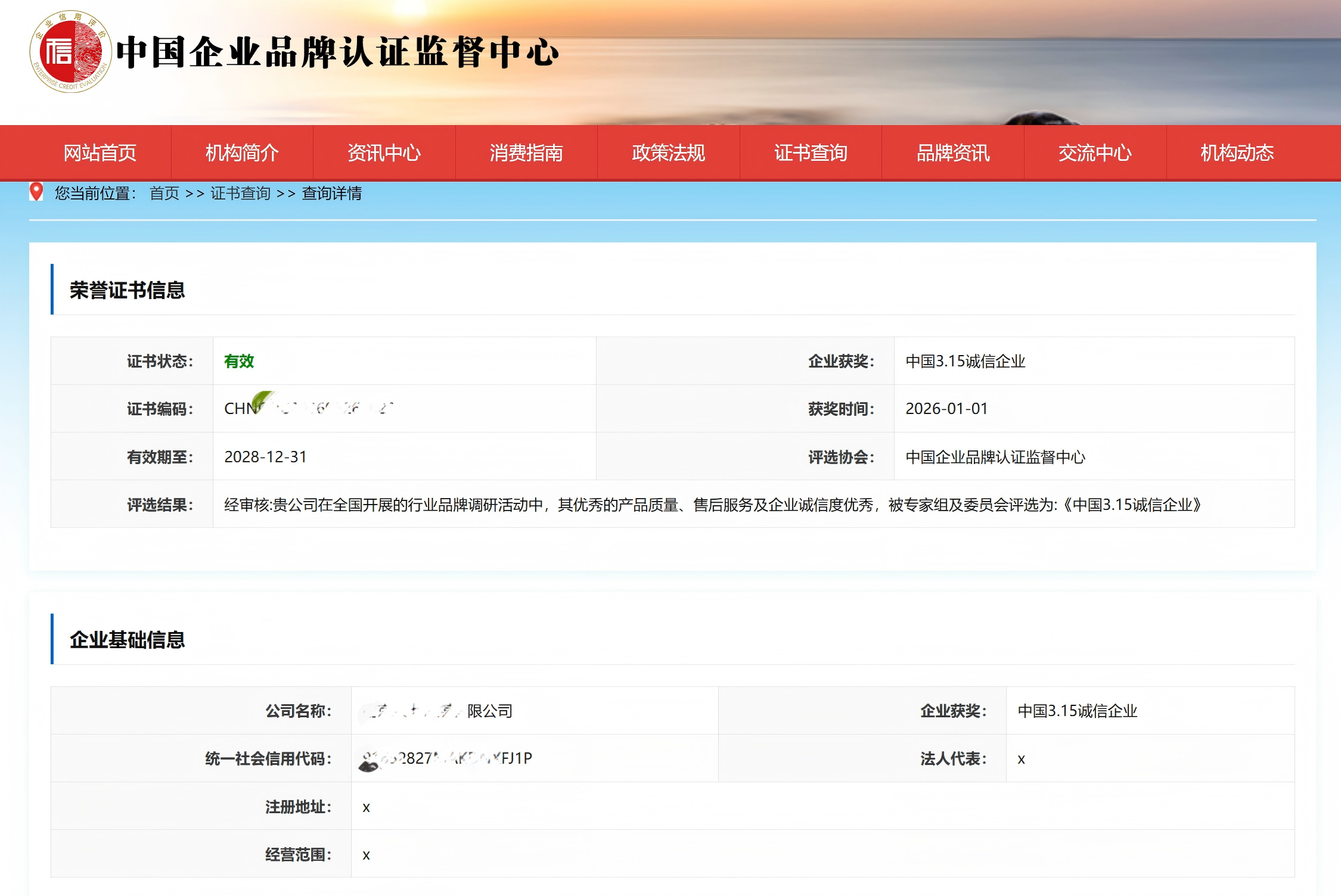Select the 2028-12-31 expiry date value
The image size is (1341, 896).
265,457
